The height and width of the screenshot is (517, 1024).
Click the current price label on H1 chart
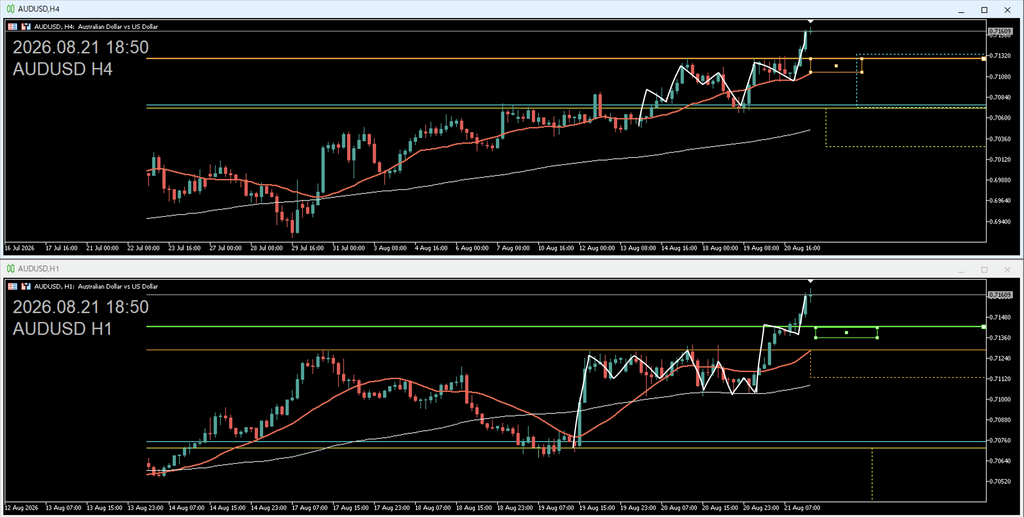pos(1000,295)
